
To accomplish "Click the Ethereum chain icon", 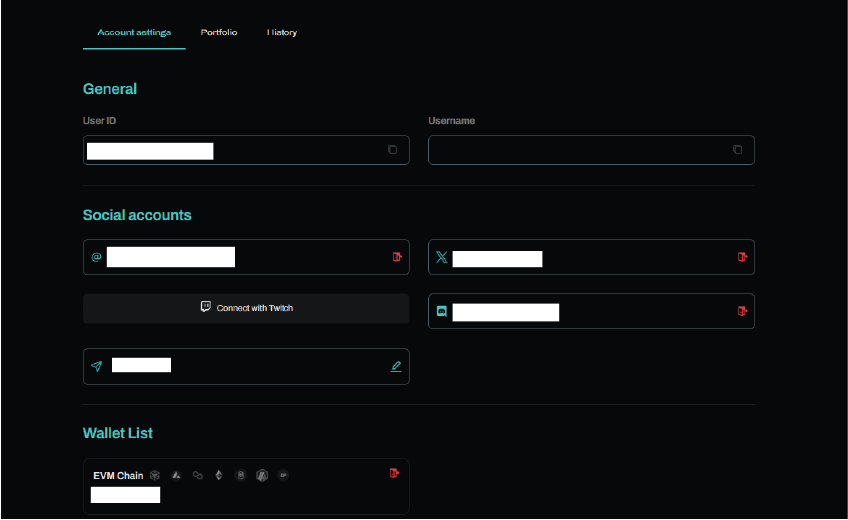I will (219, 475).
